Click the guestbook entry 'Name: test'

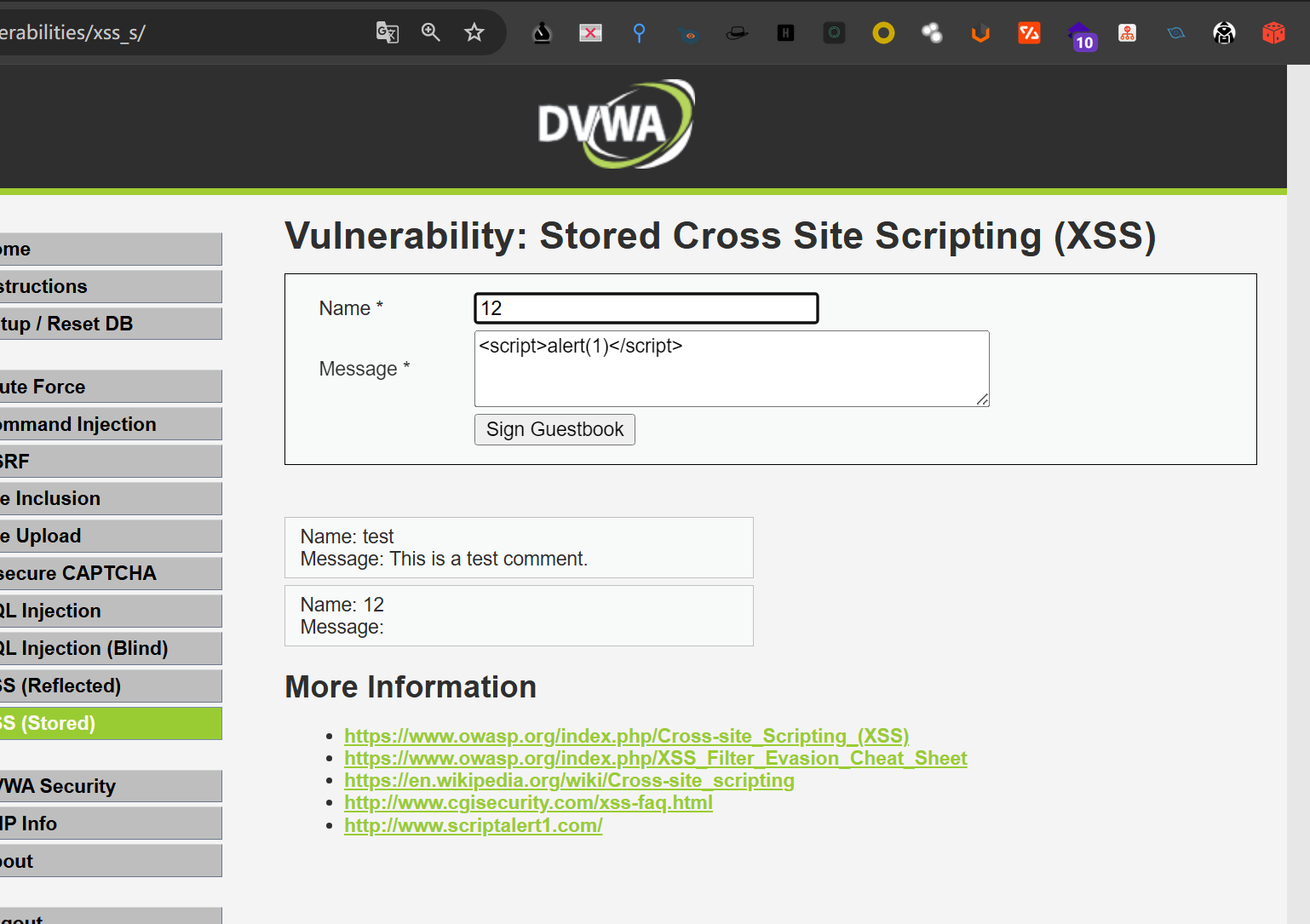coord(347,537)
